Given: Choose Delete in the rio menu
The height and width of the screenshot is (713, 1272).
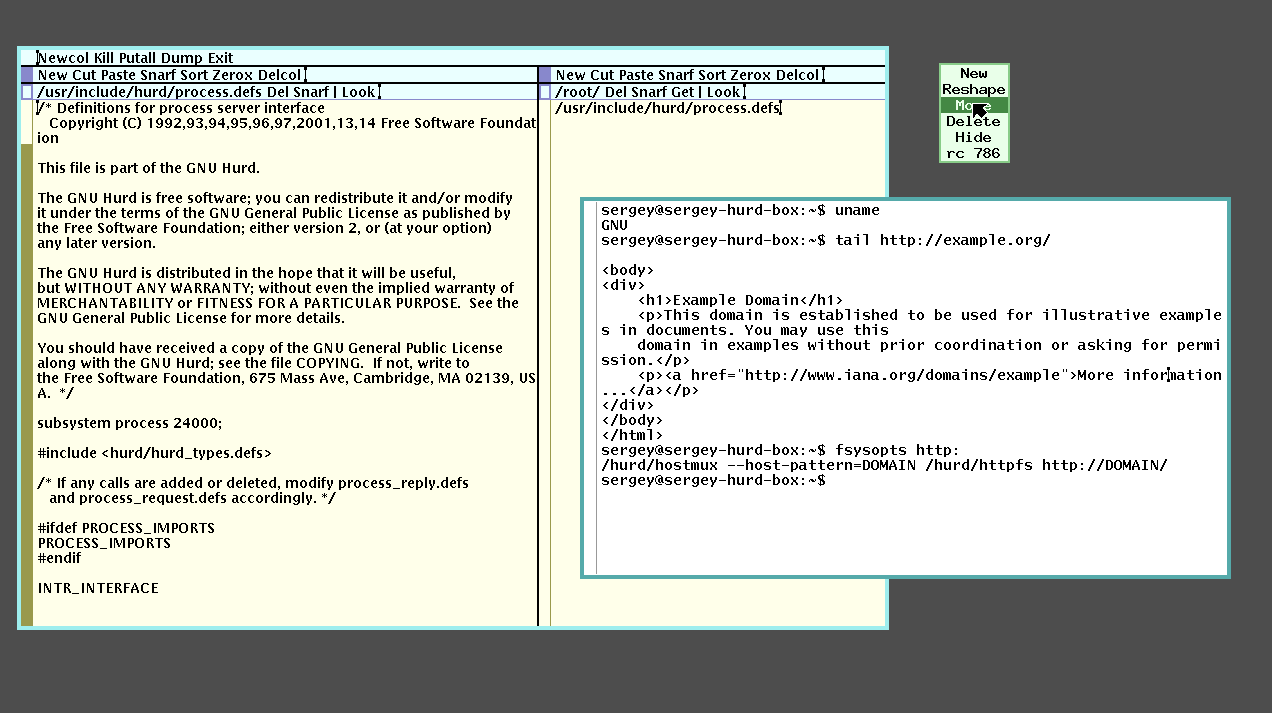Looking at the screenshot, I should (x=974, y=121).
